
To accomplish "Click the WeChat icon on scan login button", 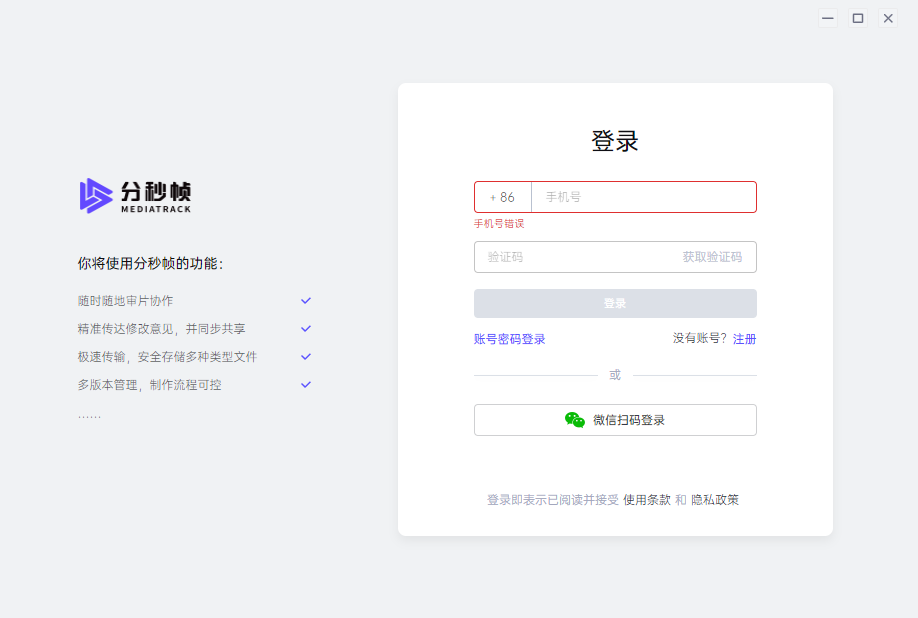I will tap(575, 420).
